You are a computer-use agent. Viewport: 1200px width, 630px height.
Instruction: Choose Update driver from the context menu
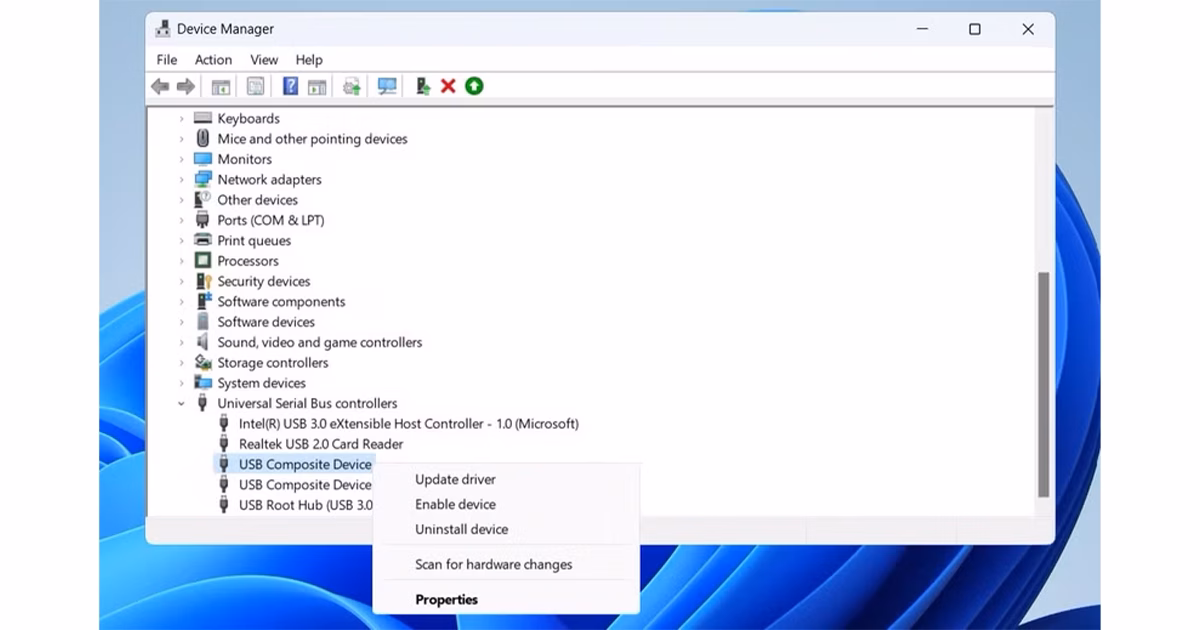click(506, 480)
